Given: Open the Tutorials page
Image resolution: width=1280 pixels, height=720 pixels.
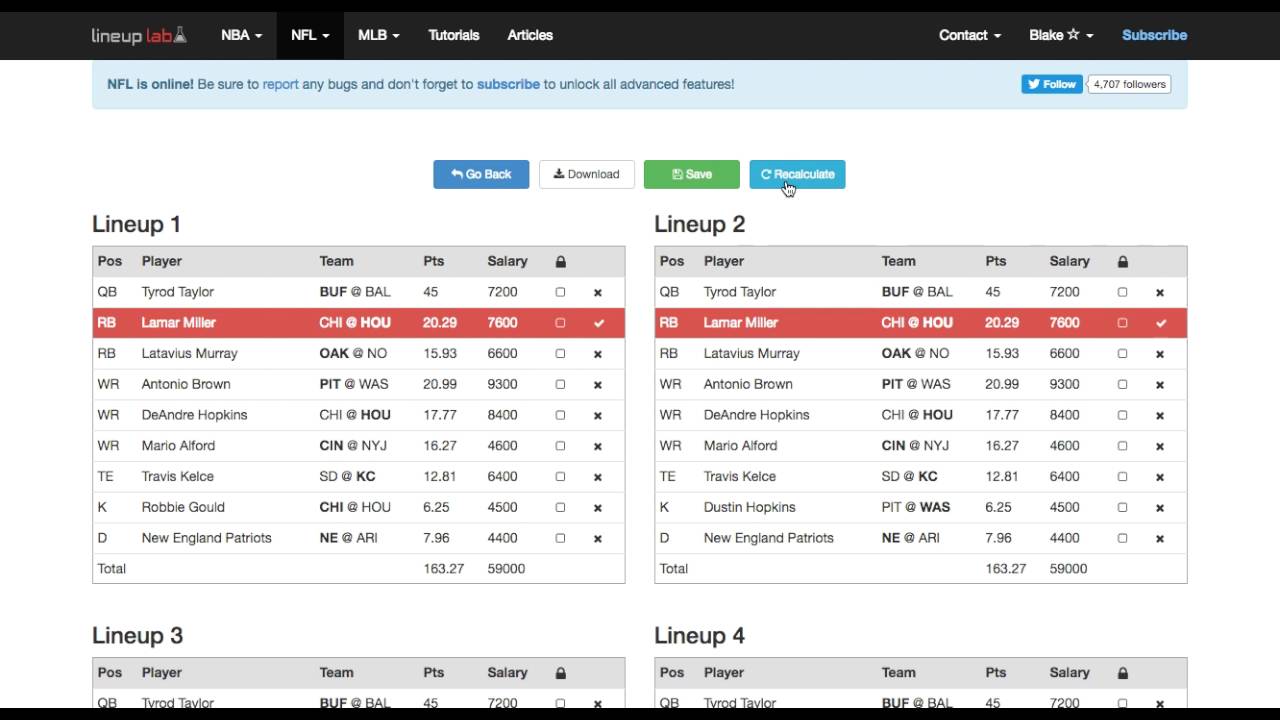Looking at the screenshot, I should point(454,35).
